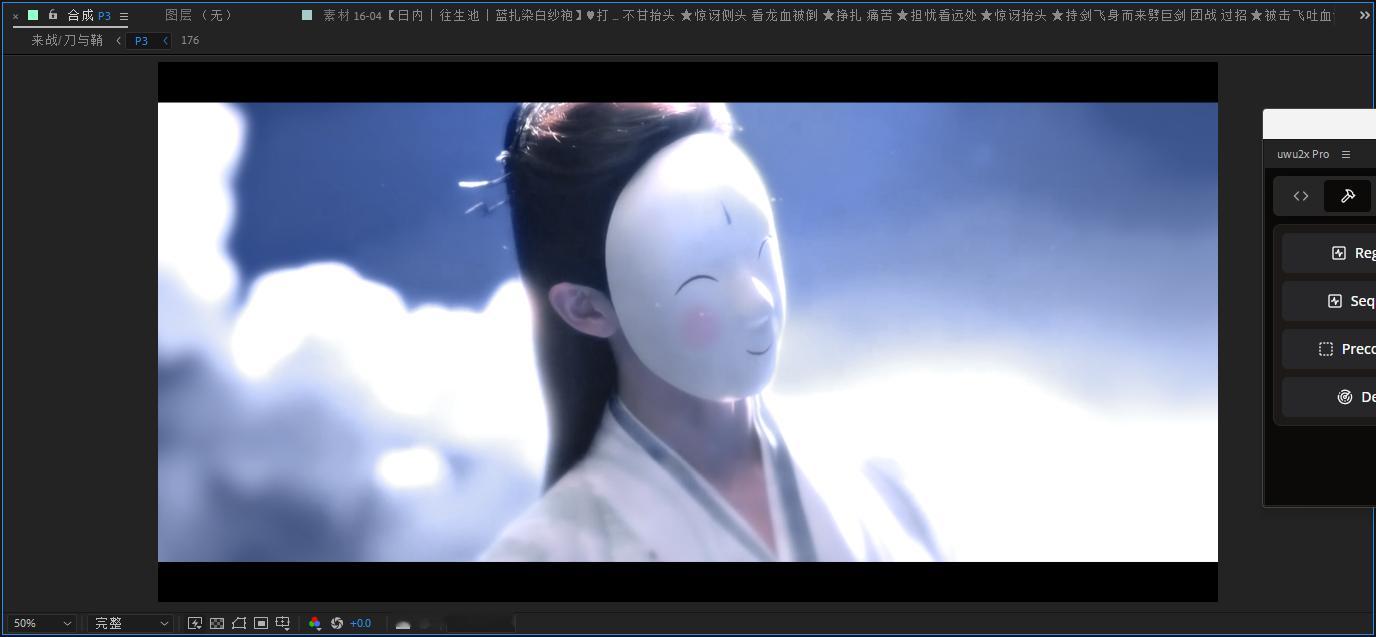The width and height of the screenshot is (1376, 637).
Task: Switch to the 图层 (无) tab
Action: 198,15
